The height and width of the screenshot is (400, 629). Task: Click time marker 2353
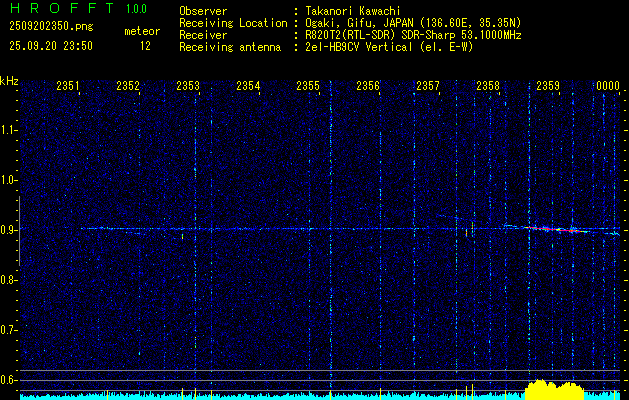coord(188,85)
